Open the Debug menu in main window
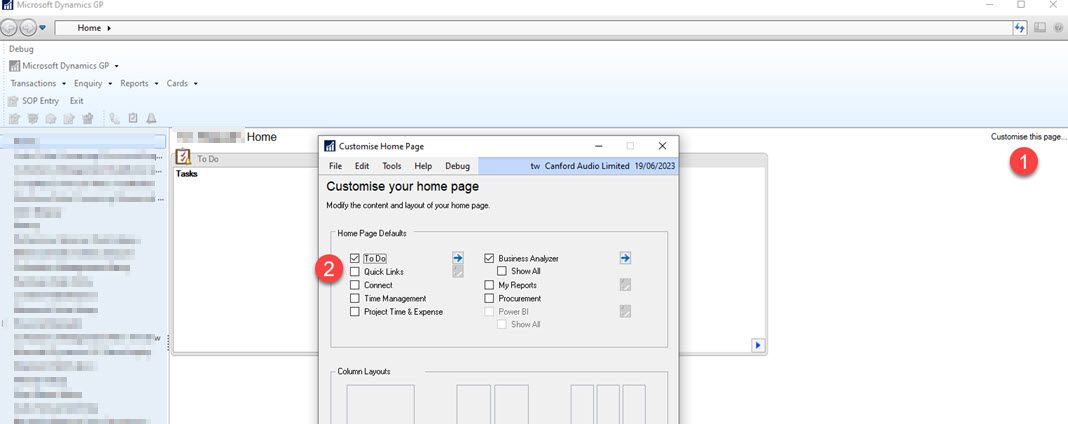 click(21, 49)
